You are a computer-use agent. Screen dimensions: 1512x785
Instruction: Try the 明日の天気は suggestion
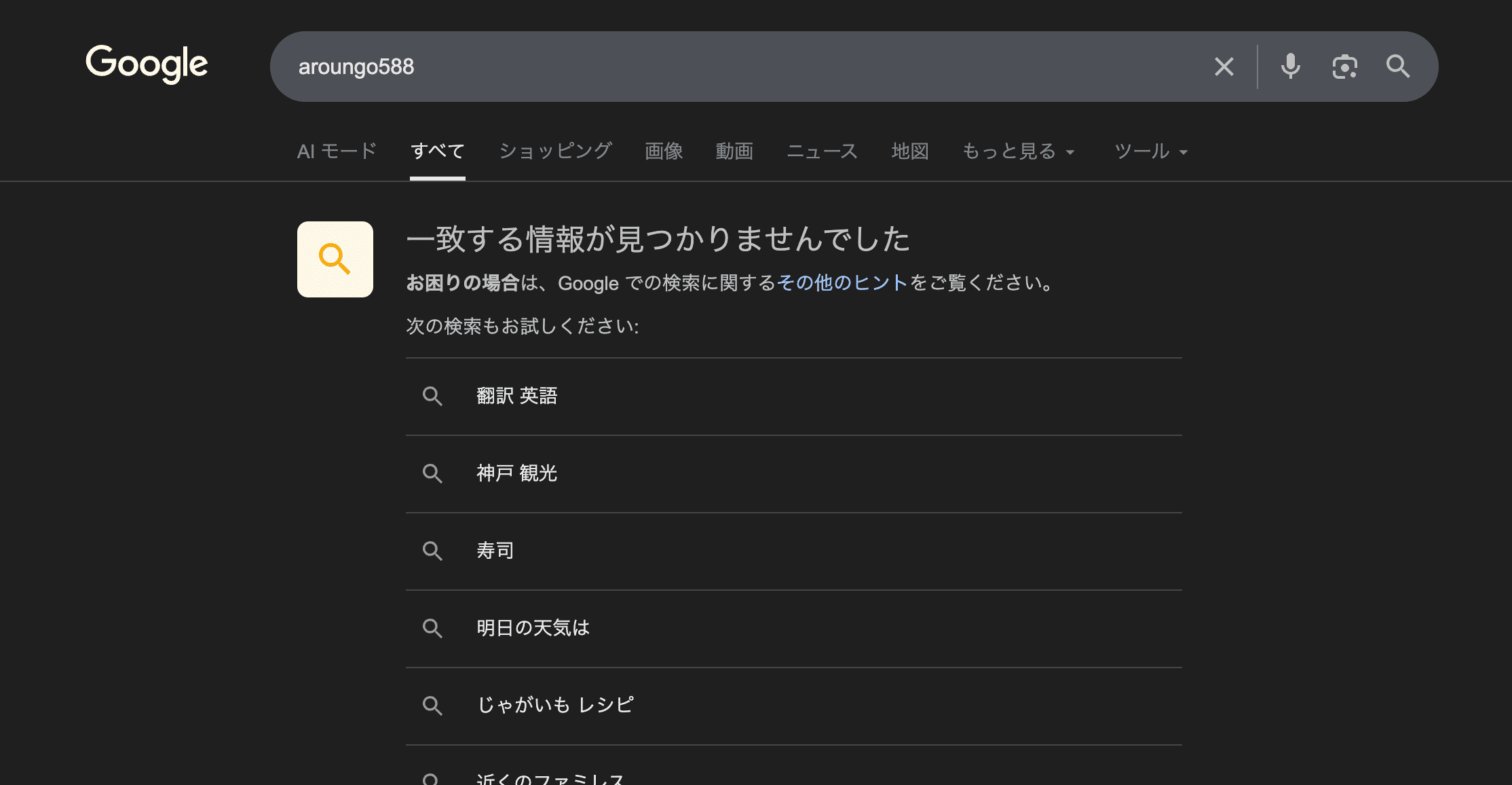[533, 628]
